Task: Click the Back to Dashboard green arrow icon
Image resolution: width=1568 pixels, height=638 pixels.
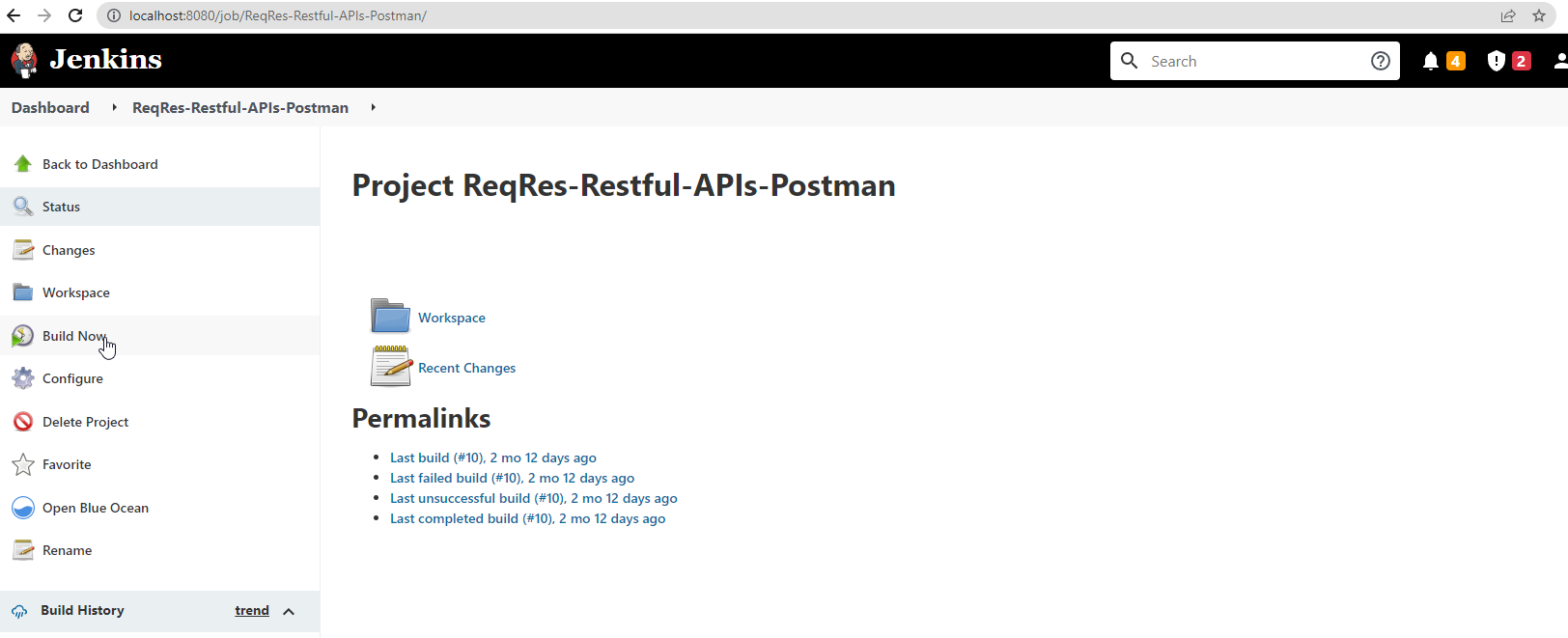Action: [23, 164]
